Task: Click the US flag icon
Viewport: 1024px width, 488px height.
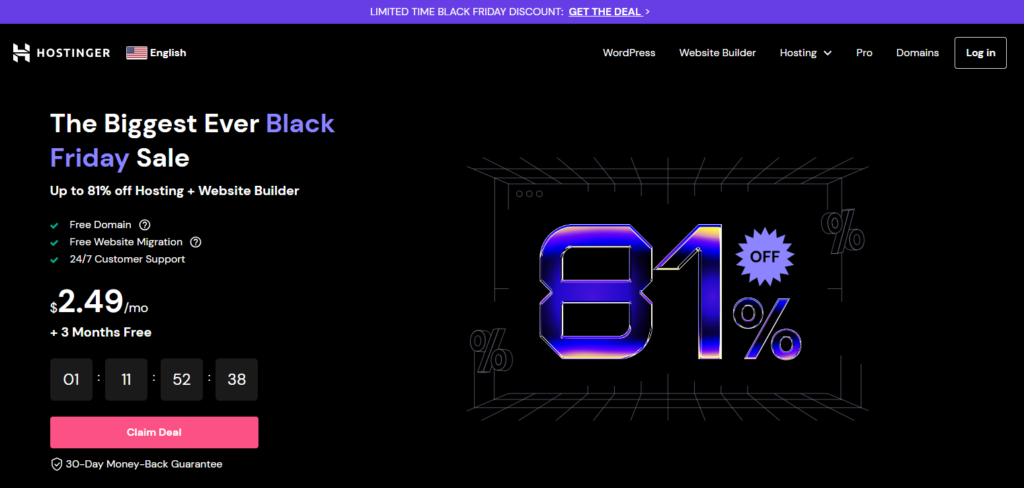Action: tap(136, 53)
